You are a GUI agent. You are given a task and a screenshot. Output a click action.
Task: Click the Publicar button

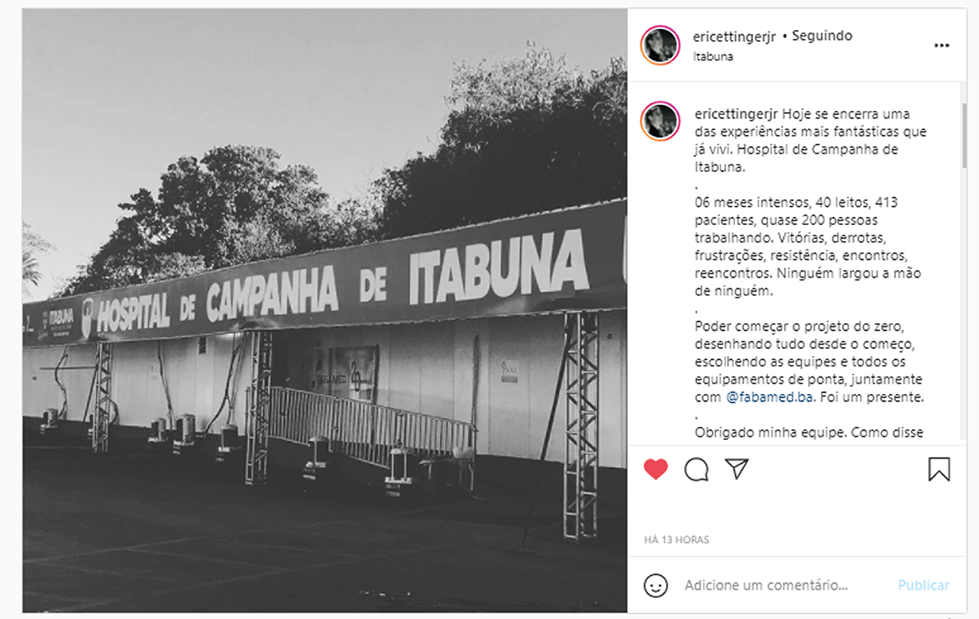click(923, 585)
